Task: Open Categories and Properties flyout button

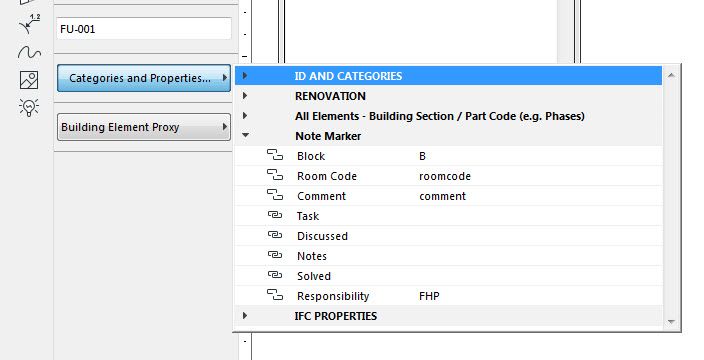Action: click(144, 78)
